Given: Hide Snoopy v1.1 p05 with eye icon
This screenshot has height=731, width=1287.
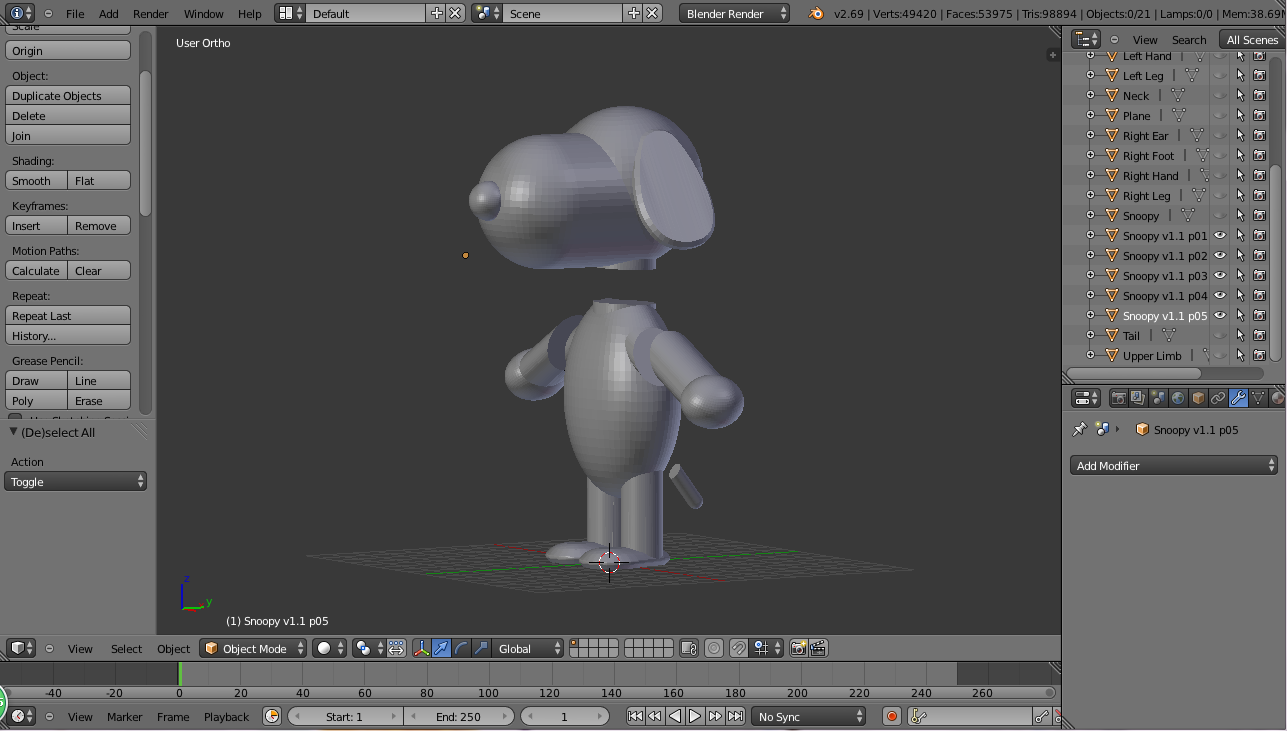Looking at the screenshot, I should (1219, 316).
